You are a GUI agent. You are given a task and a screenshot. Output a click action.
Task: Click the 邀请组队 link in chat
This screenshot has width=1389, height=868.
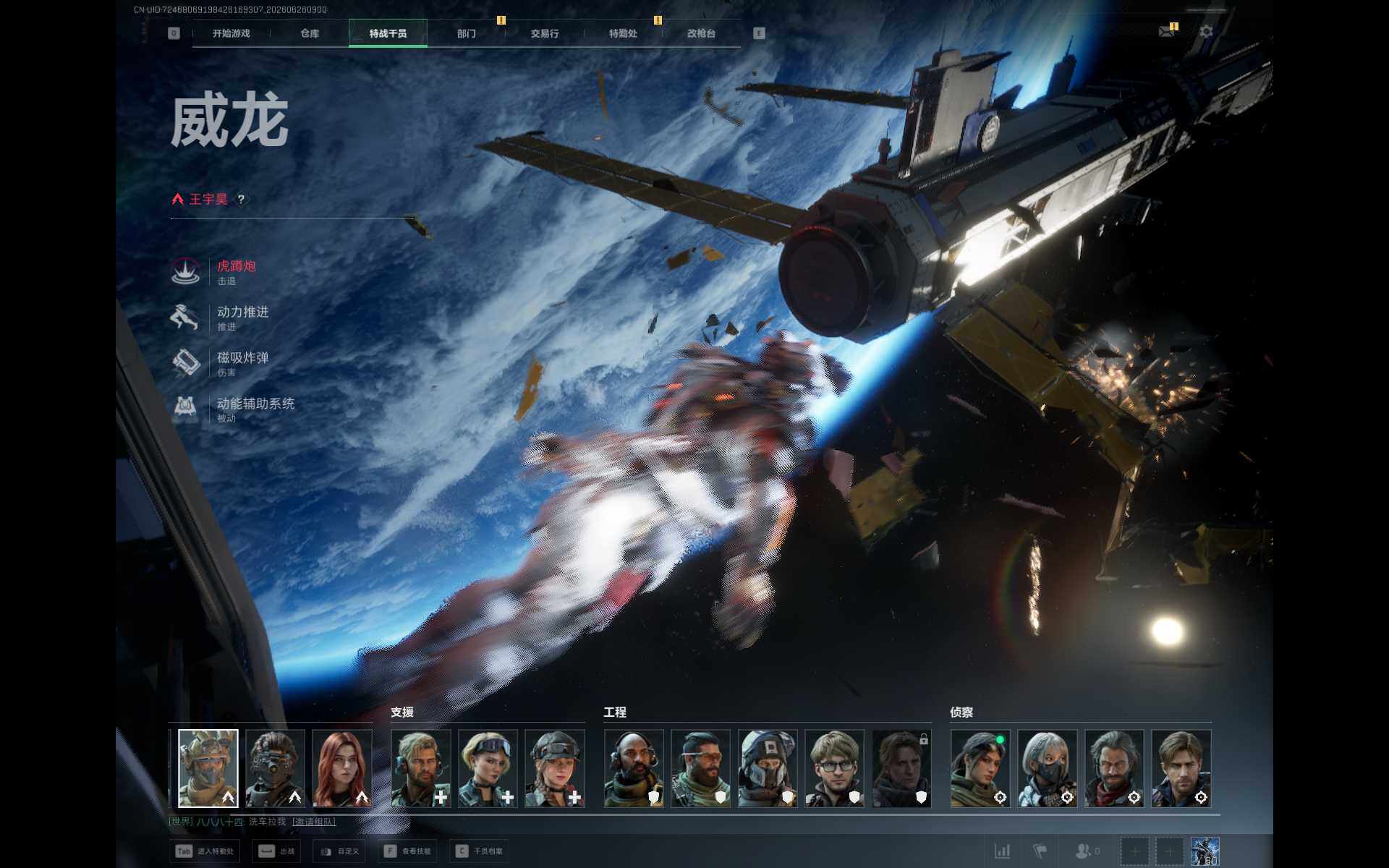click(314, 822)
